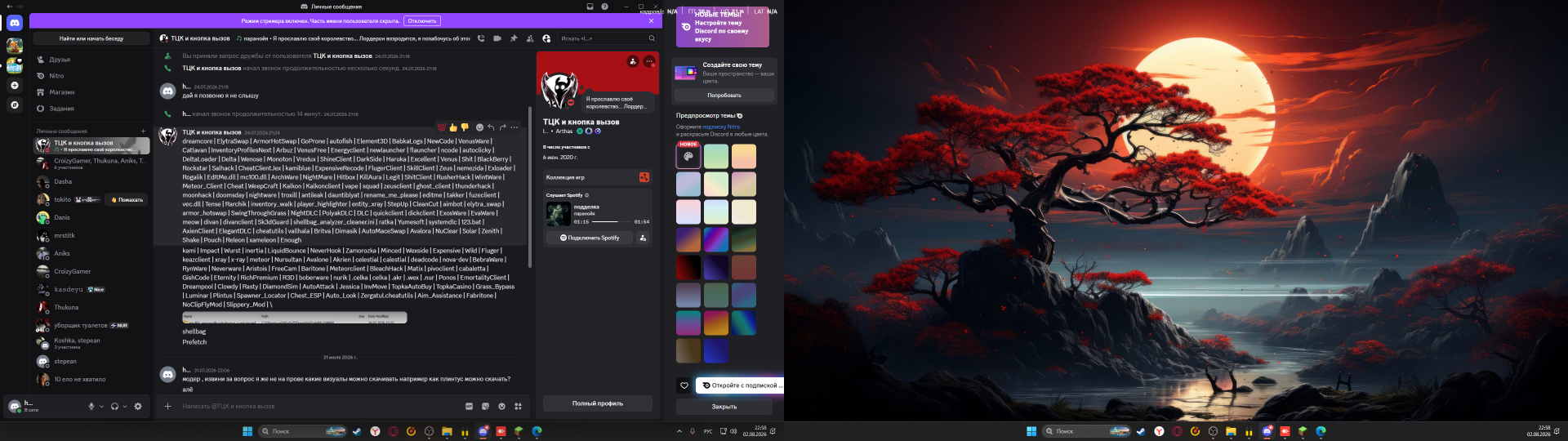The width and height of the screenshot is (1568, 441).
Task: Hide the user profile panel icon
Action: point(546,38)
